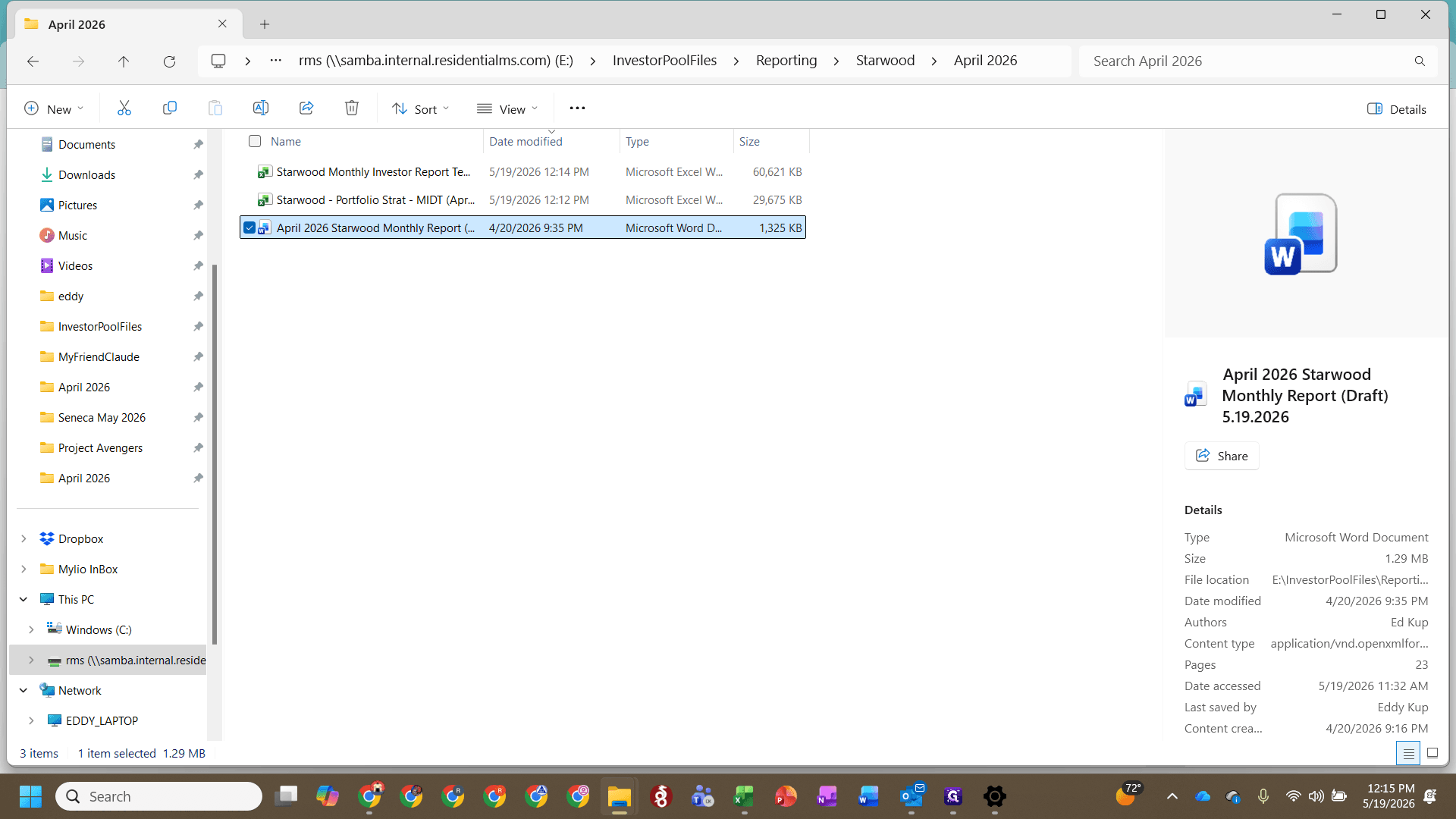This screenshot has height=819, width=1456.
Task: Click the Rename icon in toolbar
Action: click(261, 108)
